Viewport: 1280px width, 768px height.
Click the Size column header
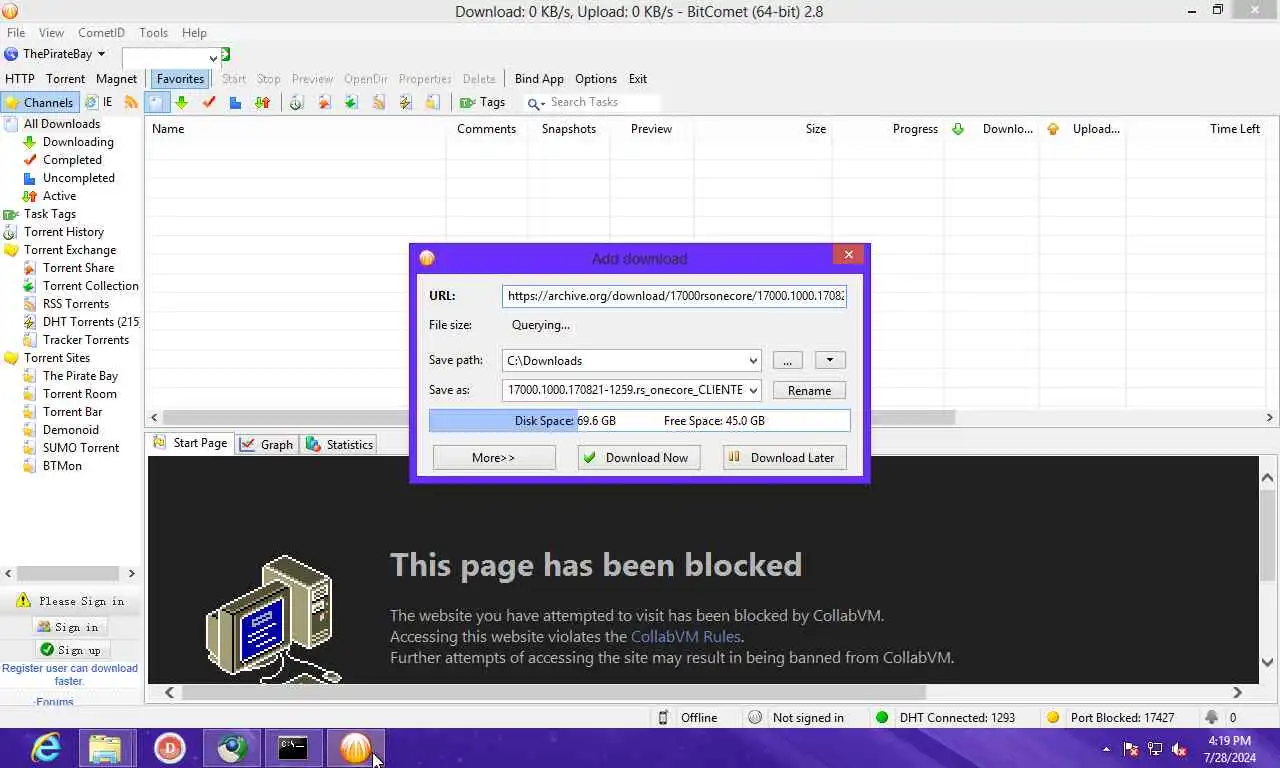tap(816, 129)
